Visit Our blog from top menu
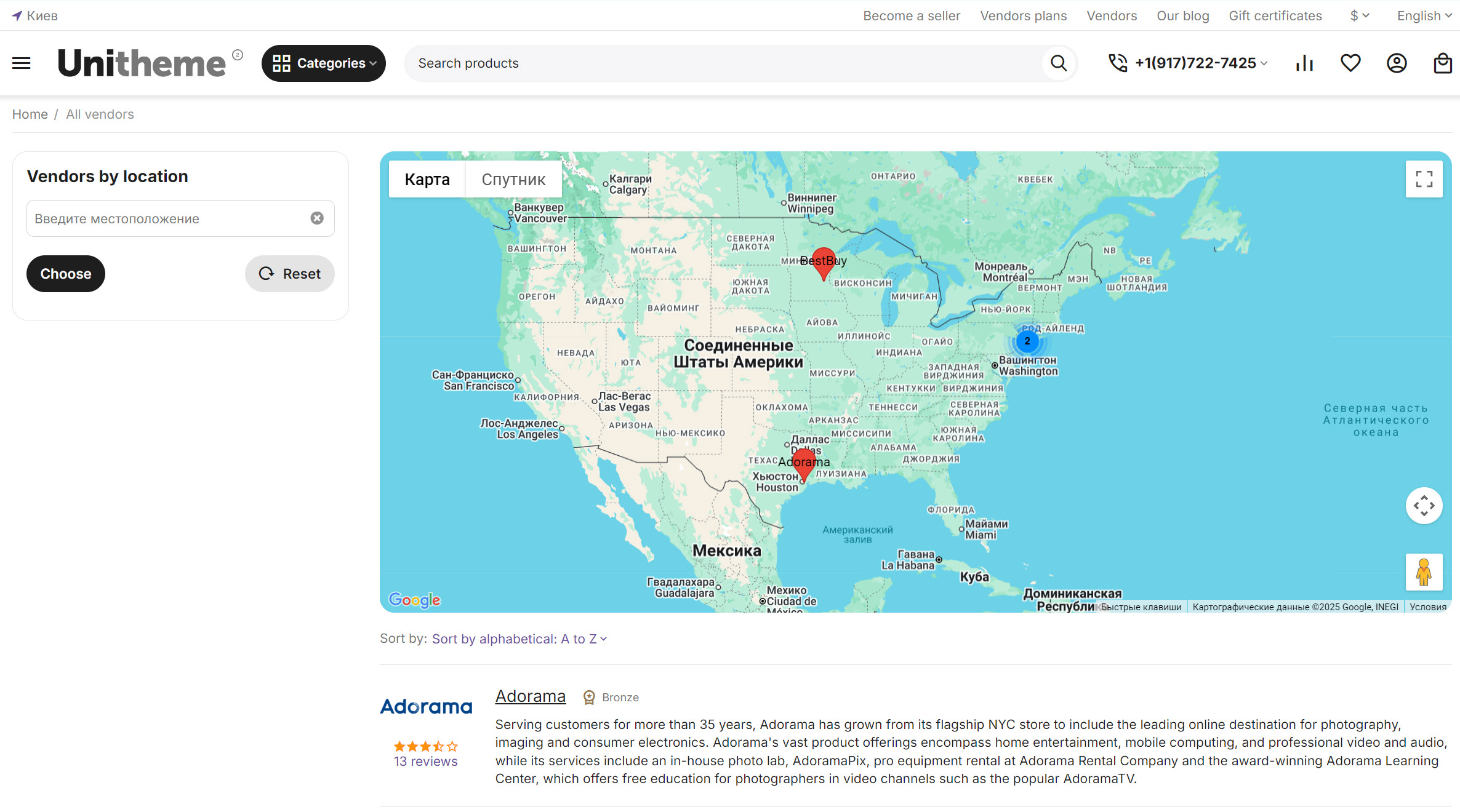Screen dimensions: 1460x812 click(1182, 15)
